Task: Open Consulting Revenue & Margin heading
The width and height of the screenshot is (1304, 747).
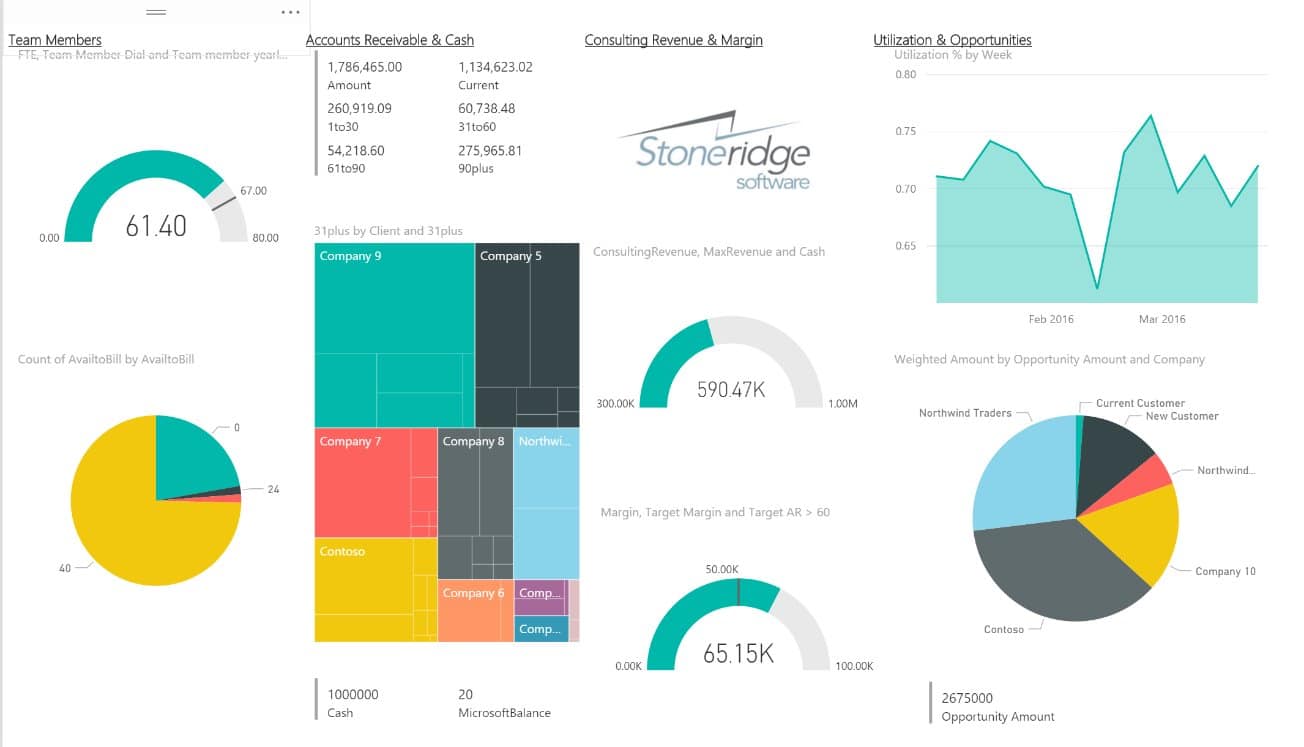Action: tap(674, 40)
